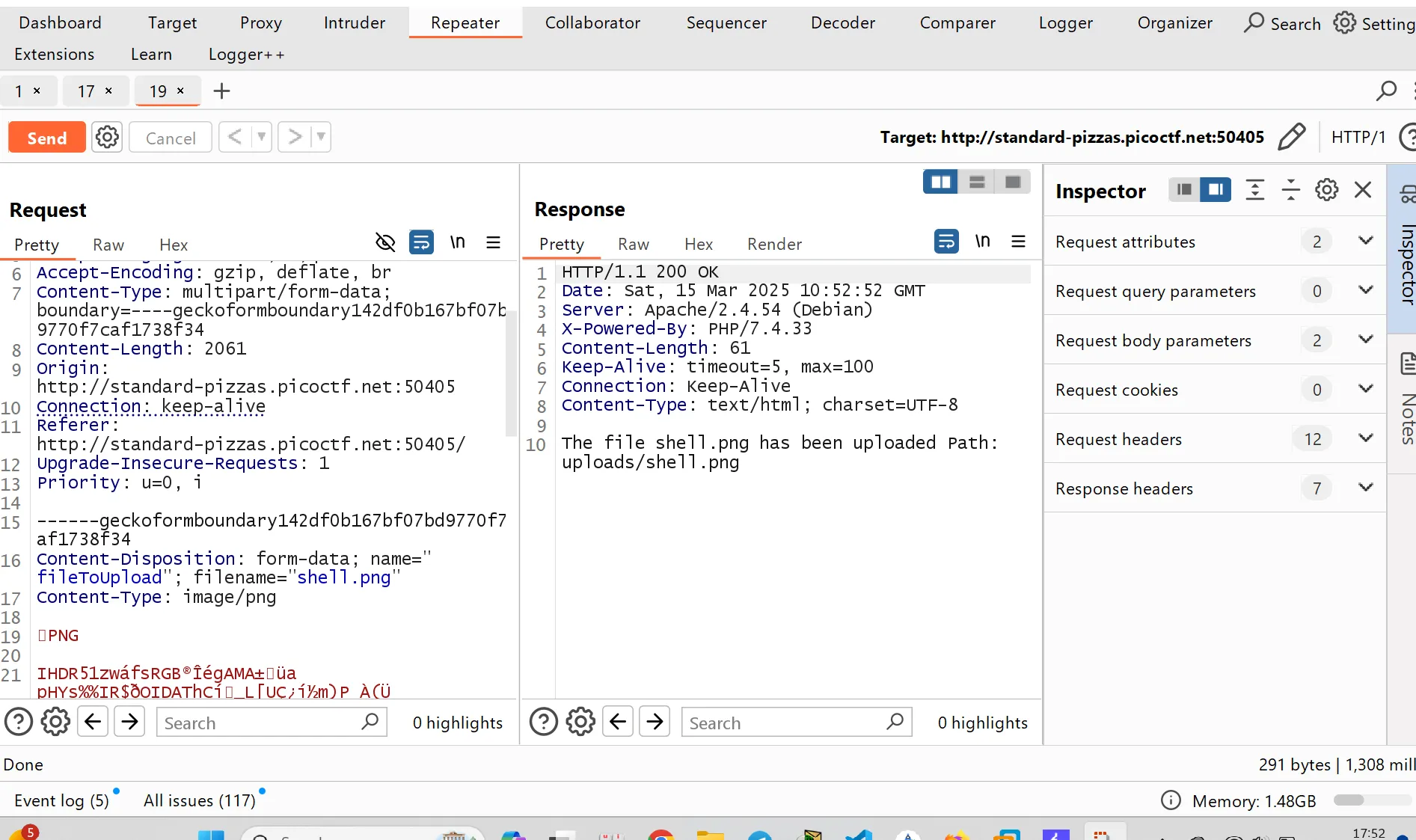This screenshot has height=840, width=1416.
Task: Expand Response headers section
Action: pyautogui.click(x=1215, y=488)
